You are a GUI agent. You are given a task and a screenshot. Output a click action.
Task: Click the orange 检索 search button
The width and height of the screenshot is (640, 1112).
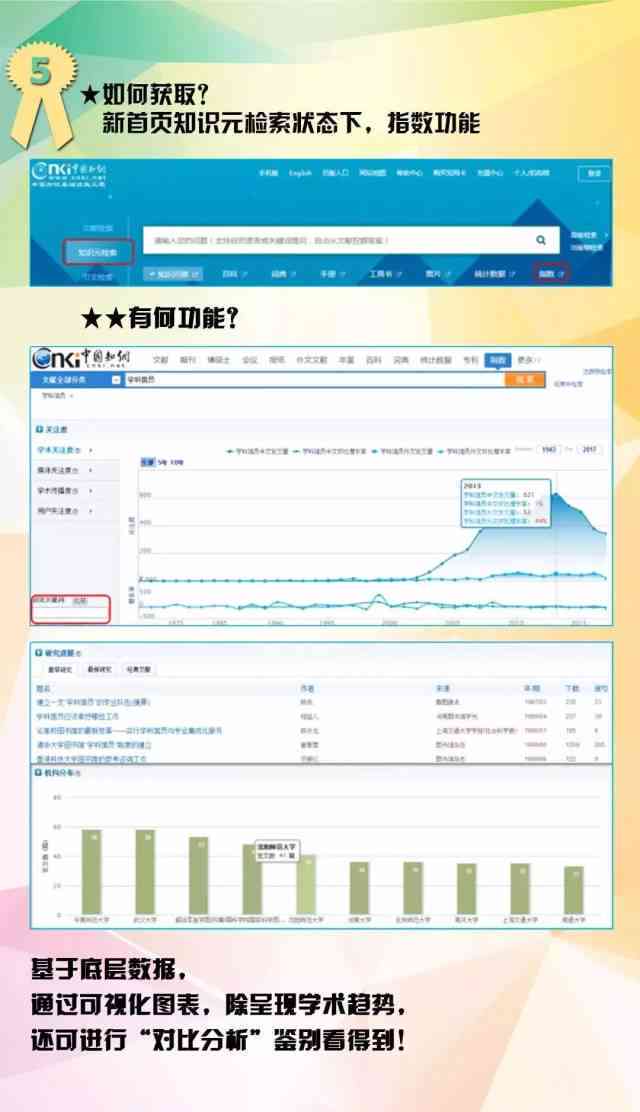tap(524, 380)
